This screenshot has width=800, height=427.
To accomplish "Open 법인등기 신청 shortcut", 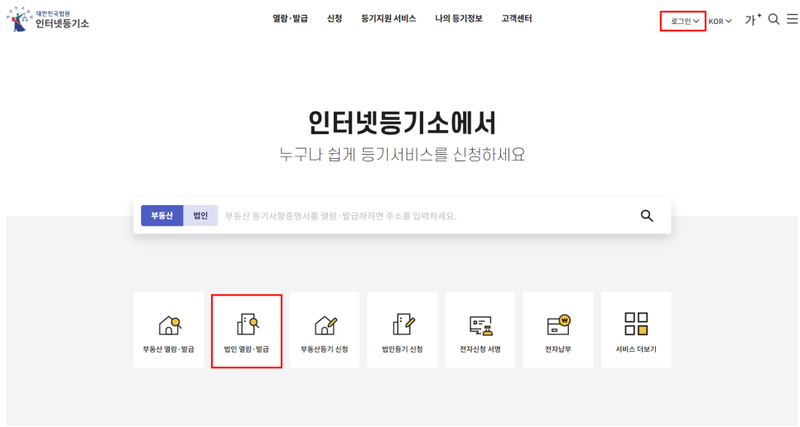I will click(402, 330).
